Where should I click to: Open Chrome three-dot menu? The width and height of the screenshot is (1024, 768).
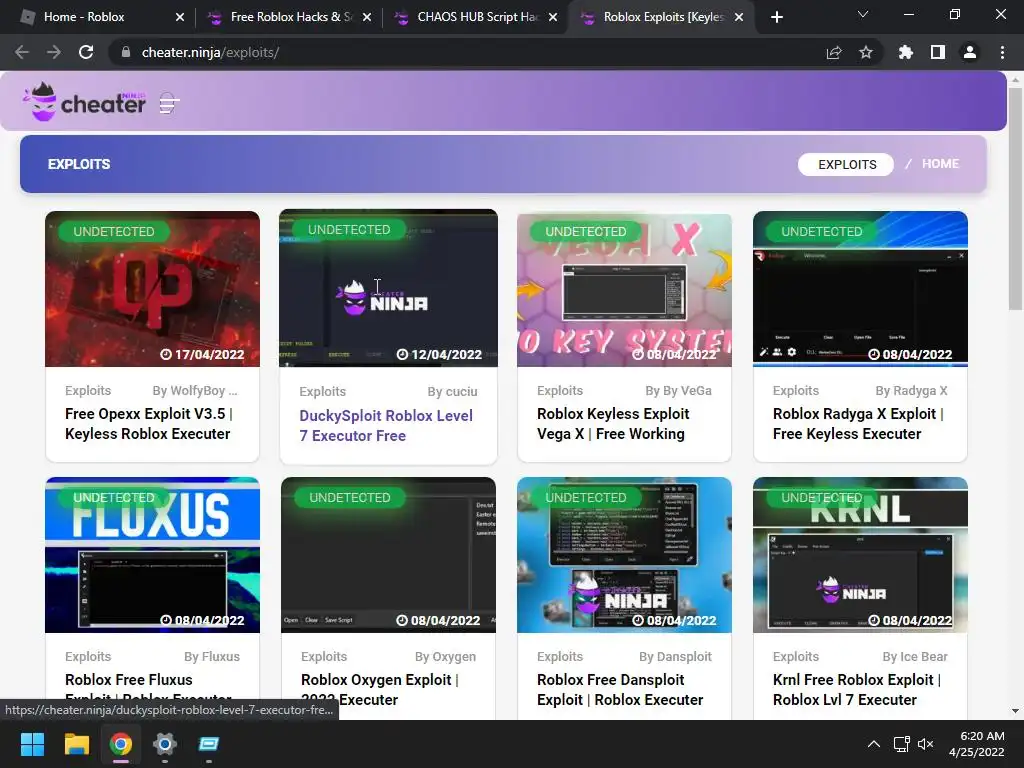coord(1002,52)
